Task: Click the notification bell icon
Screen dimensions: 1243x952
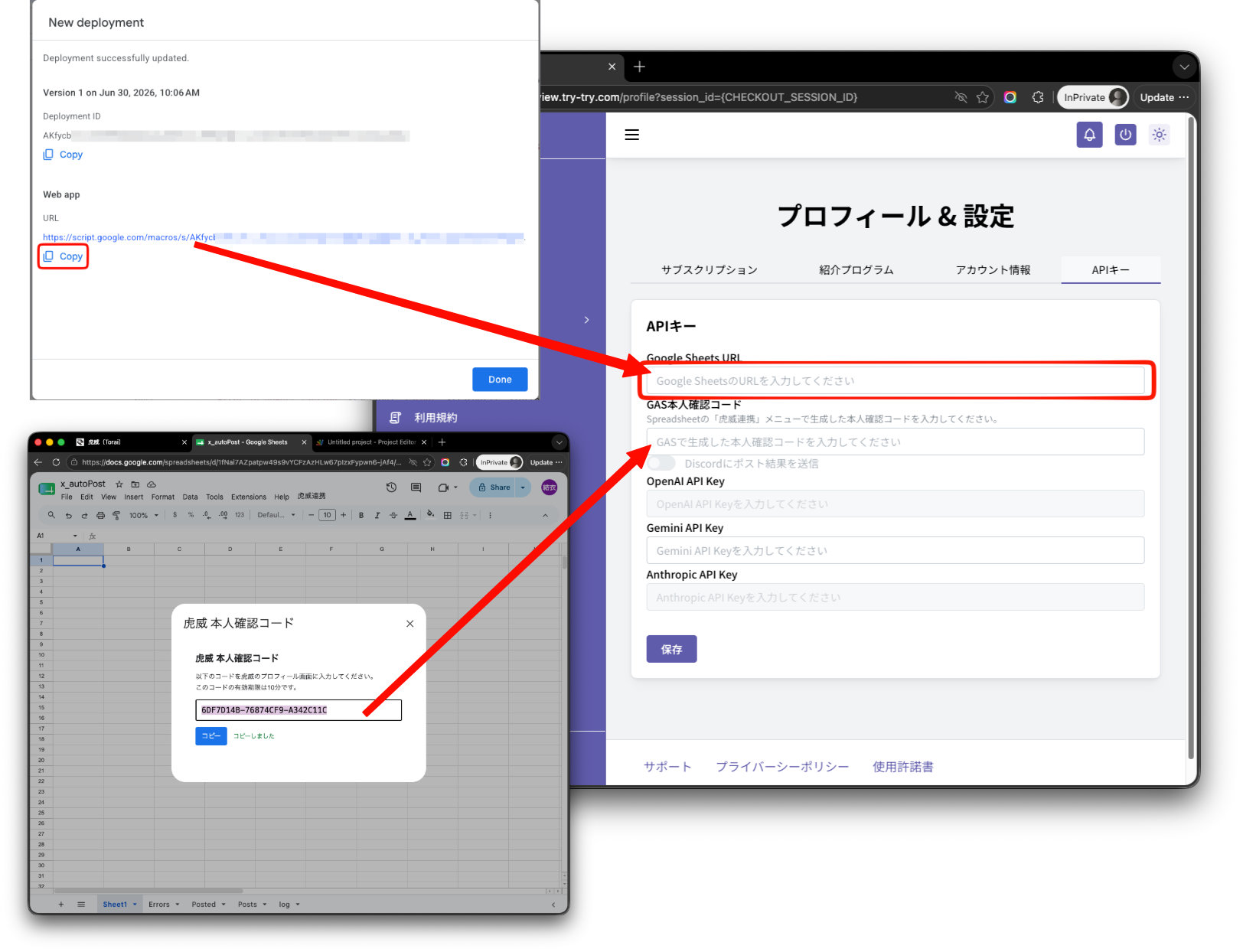Action: (x=1089, y=135)
